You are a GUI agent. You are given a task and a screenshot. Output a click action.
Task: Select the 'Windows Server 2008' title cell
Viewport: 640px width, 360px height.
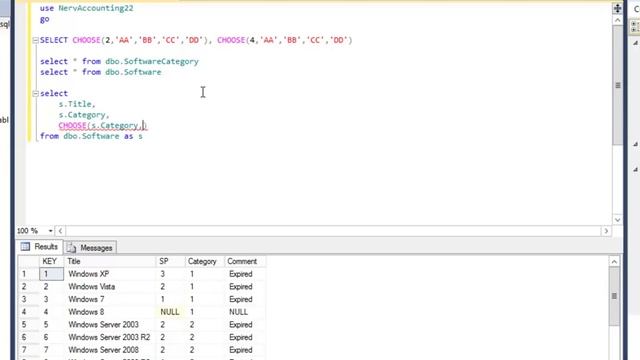point(110,350)
